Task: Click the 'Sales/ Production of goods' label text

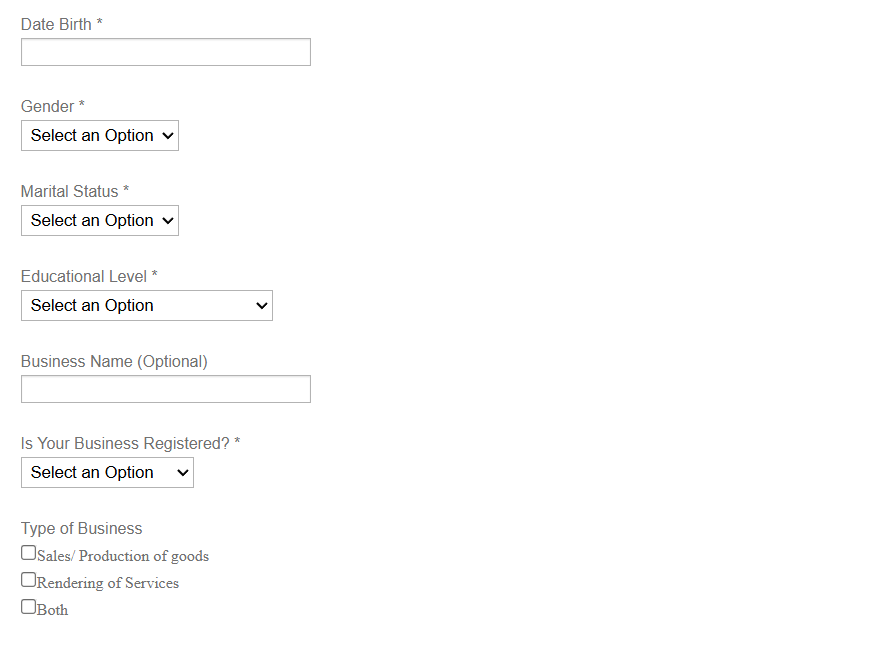Action: tap(123, 556)
